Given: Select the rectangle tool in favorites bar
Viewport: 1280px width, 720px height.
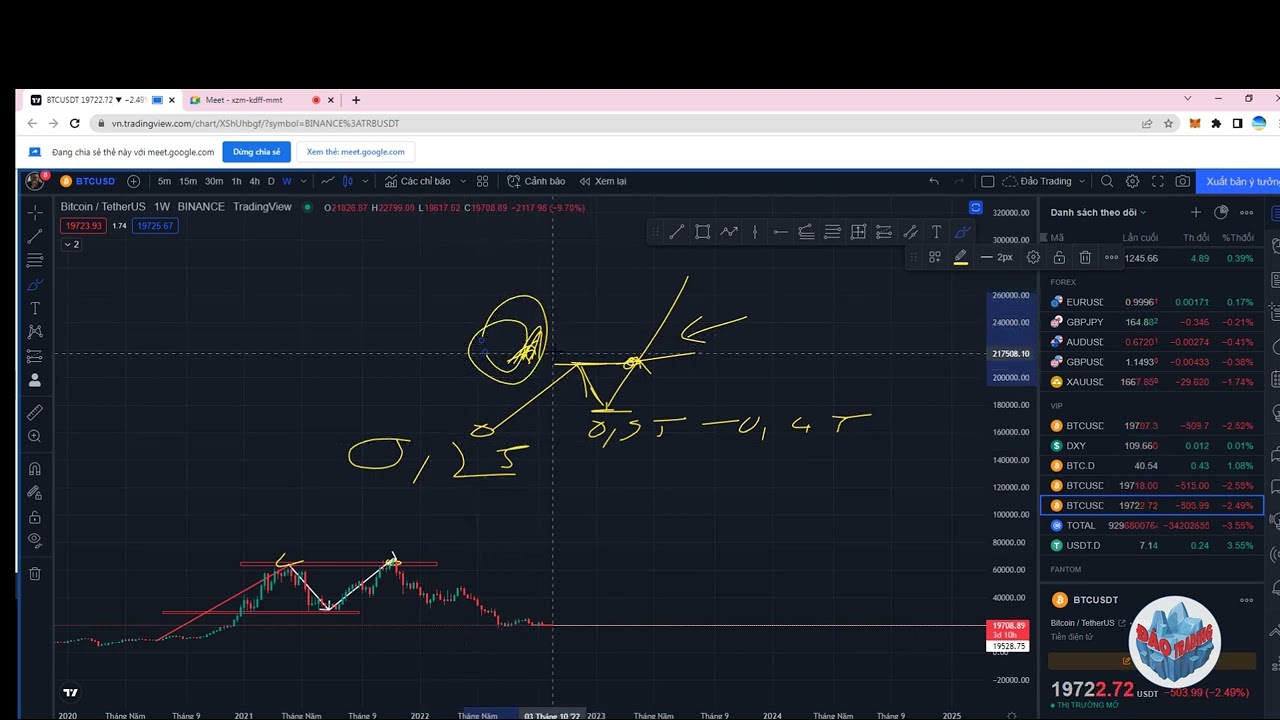Looking at the screenshot, I should (x=703, y=232).
